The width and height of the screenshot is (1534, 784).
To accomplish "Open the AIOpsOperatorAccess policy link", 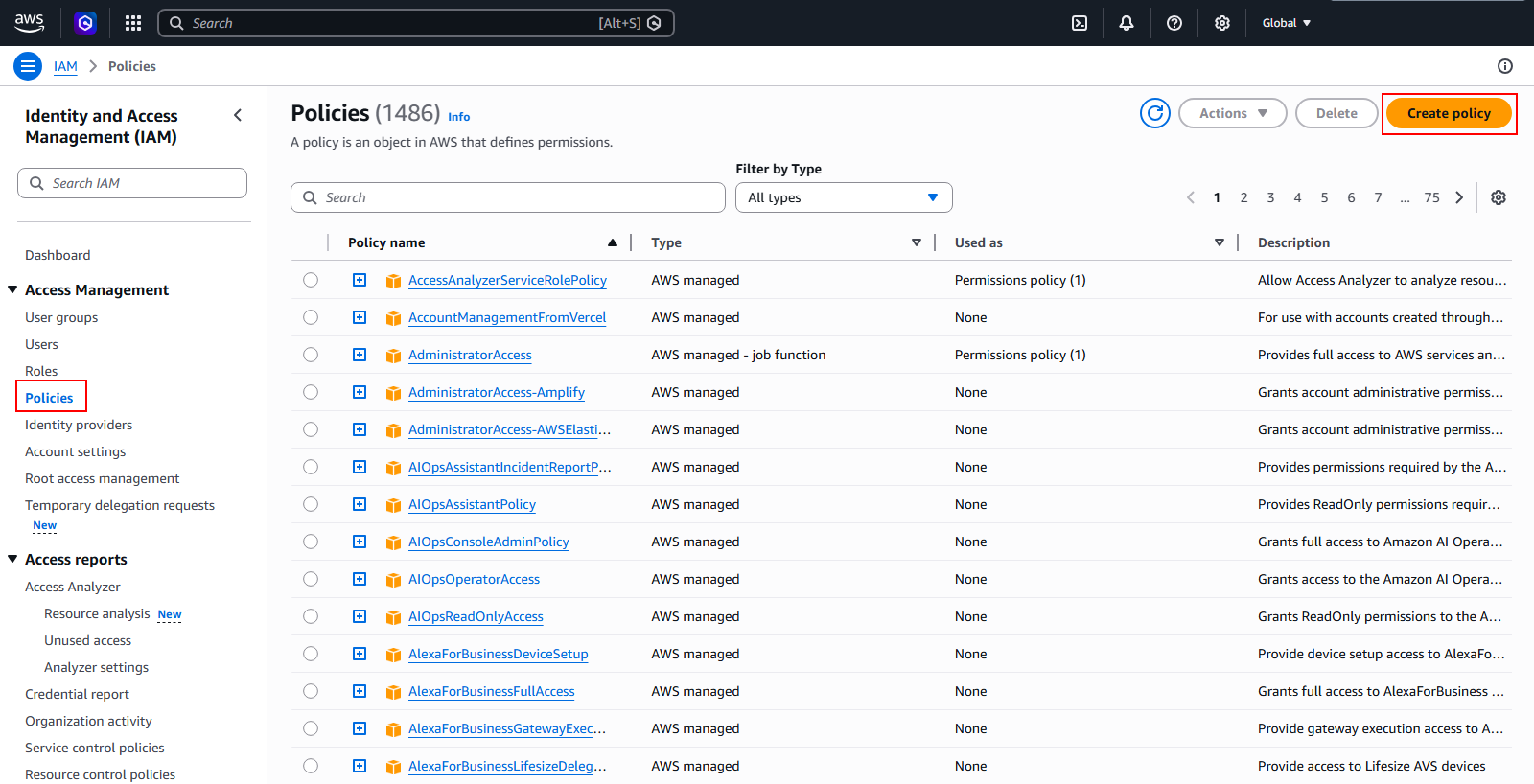I will click(x=474, y=579).
